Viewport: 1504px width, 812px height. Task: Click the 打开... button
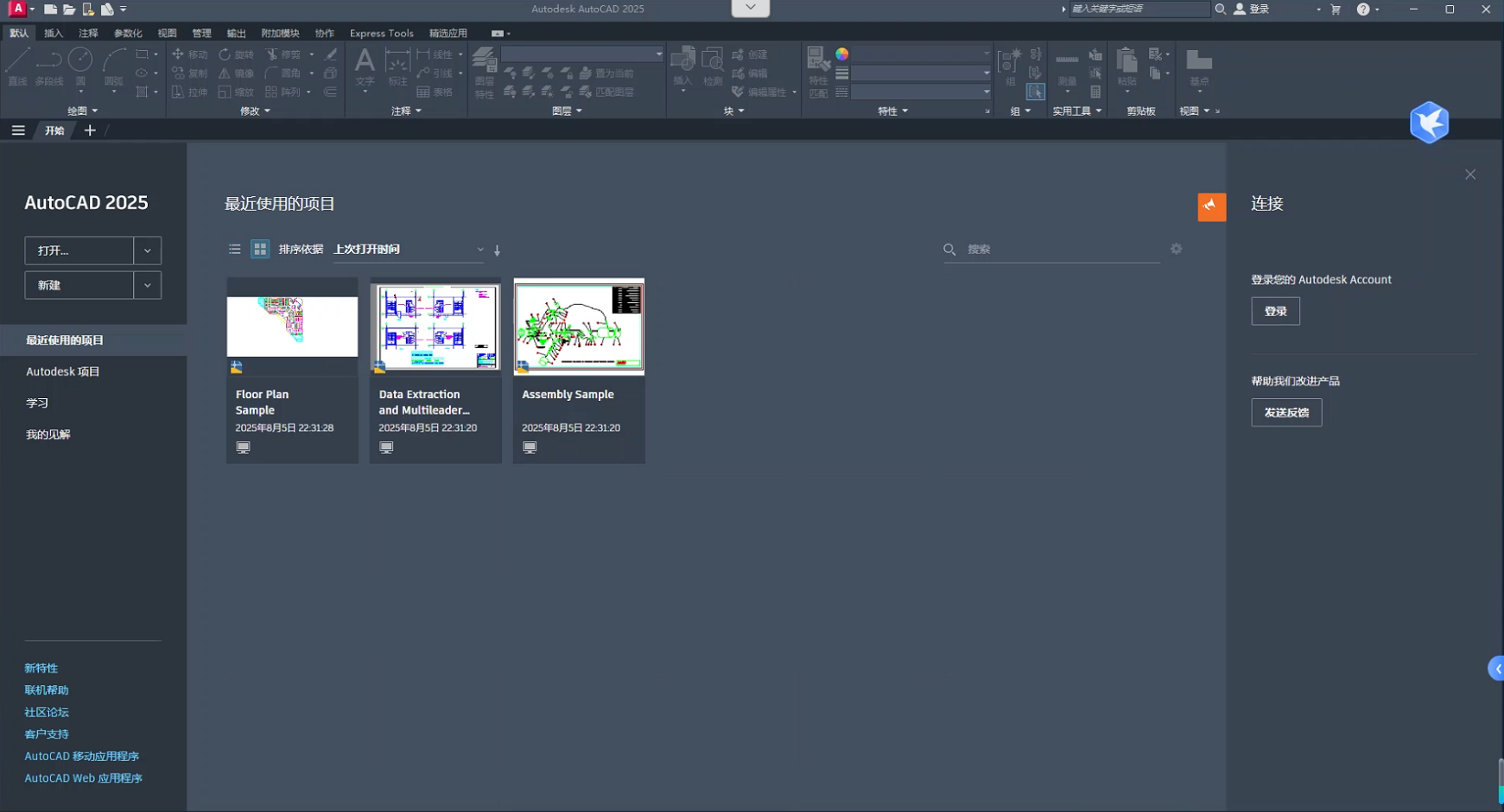click(79, 251)
